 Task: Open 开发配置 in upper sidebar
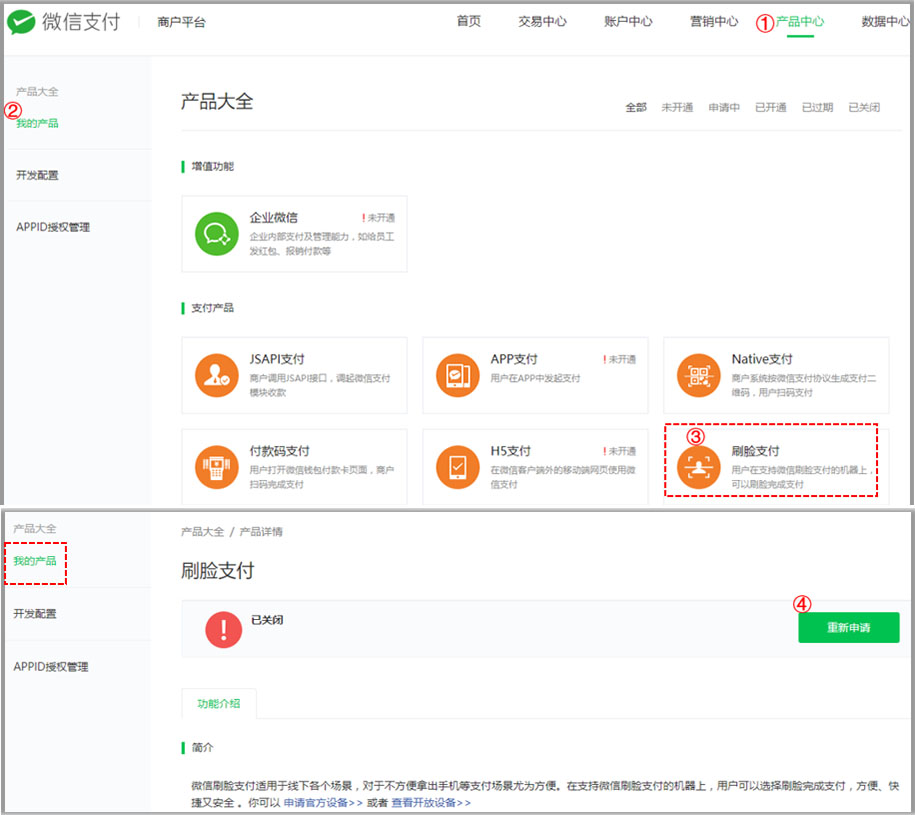[x=37, y=175]
